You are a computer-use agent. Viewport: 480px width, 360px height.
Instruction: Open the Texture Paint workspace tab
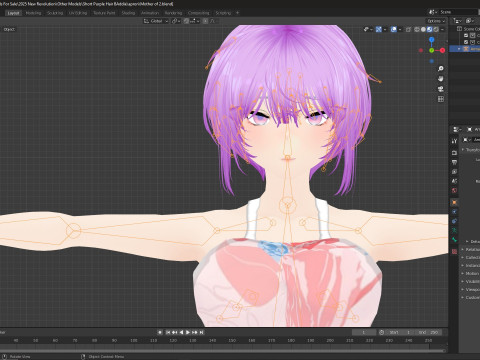click(104, 13)
